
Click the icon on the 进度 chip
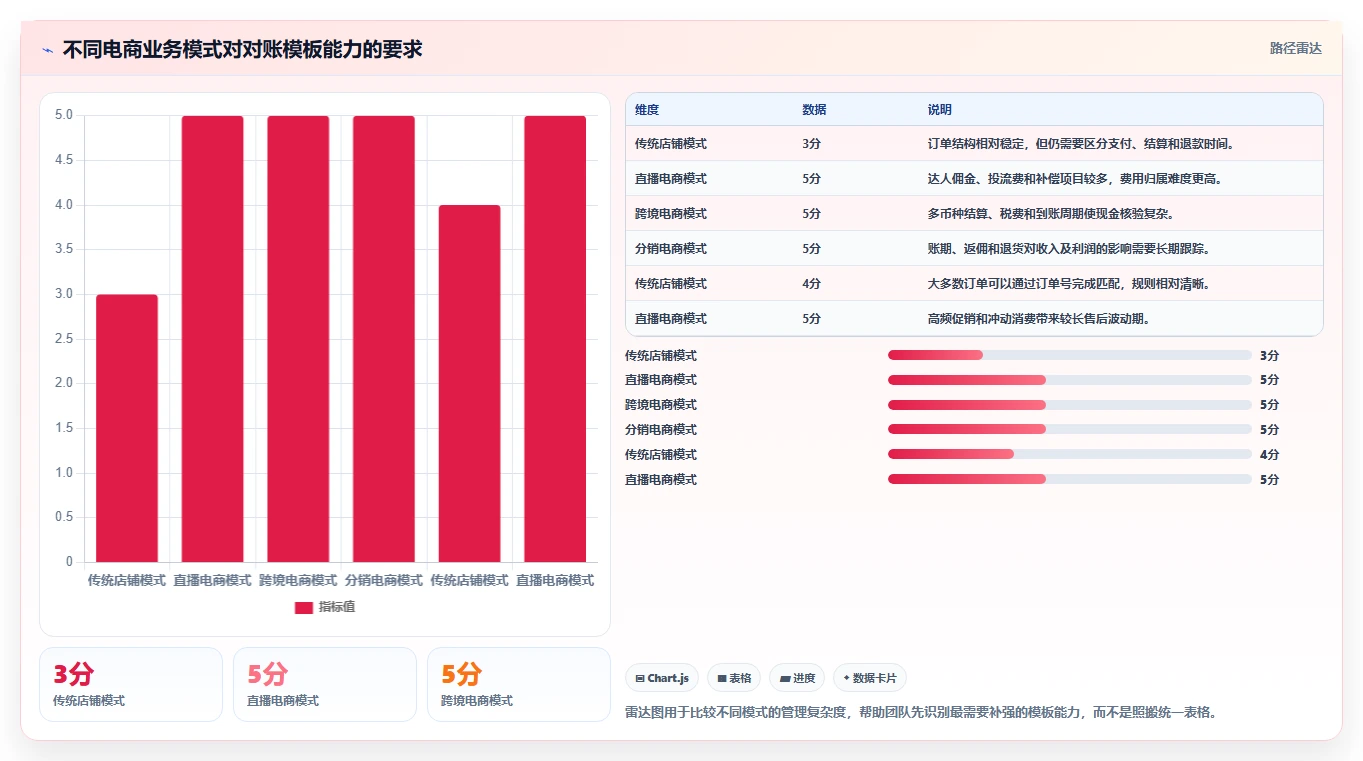point(785,679)
